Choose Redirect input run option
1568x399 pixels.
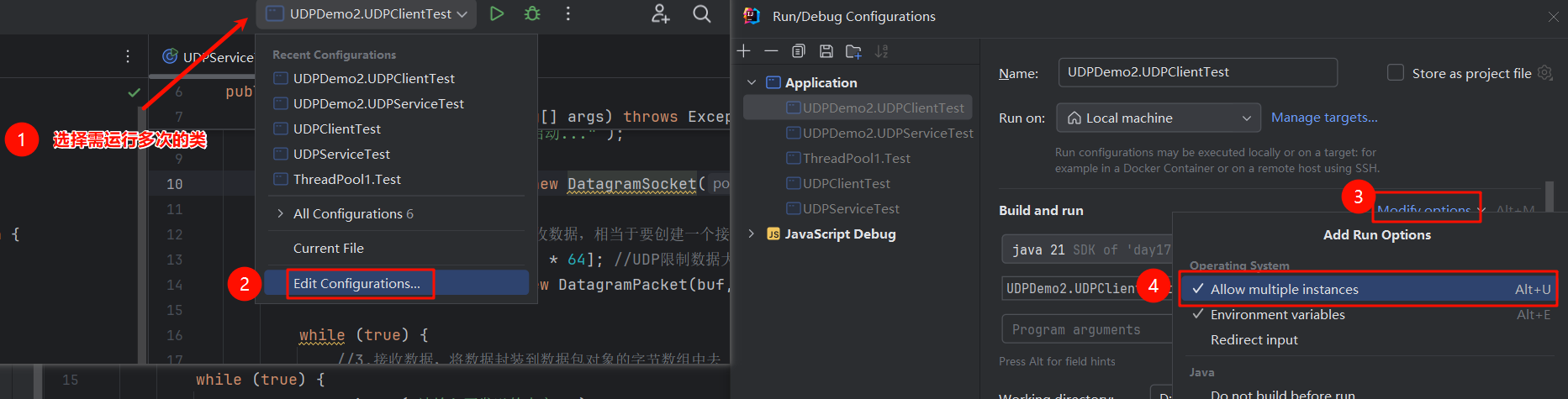coord(1368,339)
